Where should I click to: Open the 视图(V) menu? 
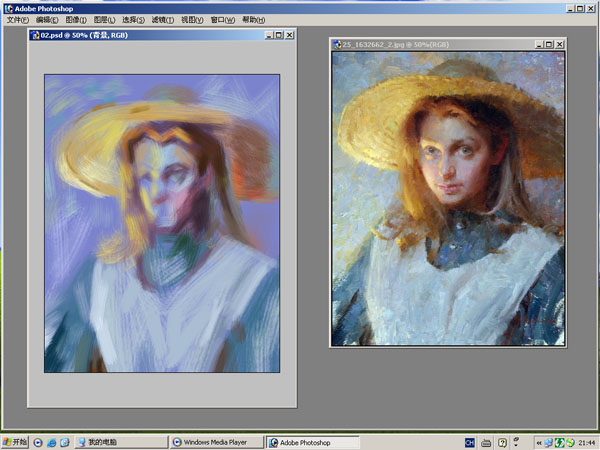pyautogui.click(x=192, y=20)
